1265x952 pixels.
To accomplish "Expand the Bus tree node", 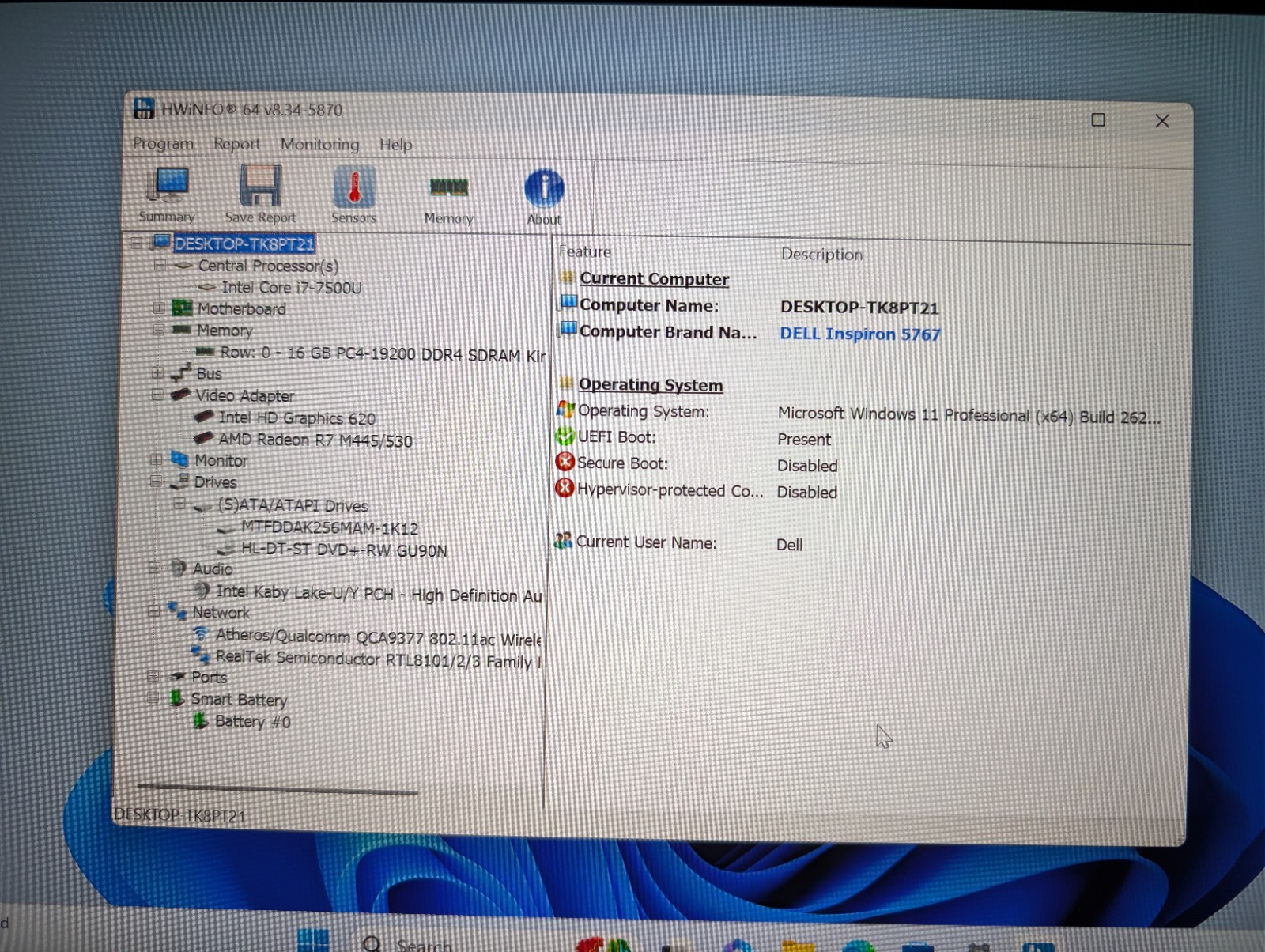I will [x=157, y=372].
